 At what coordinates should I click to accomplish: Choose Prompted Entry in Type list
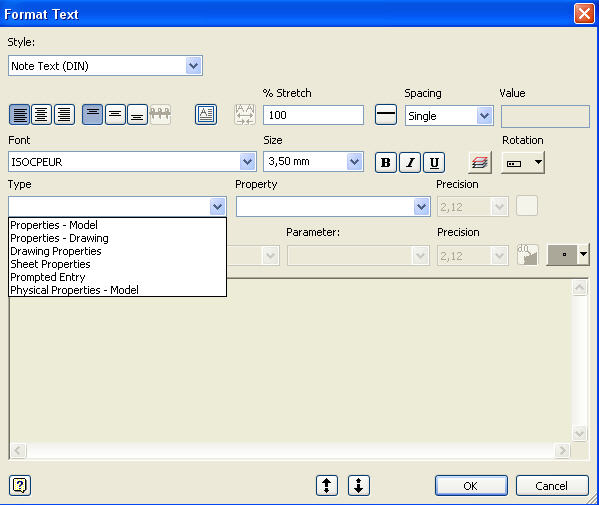(48, 277)
